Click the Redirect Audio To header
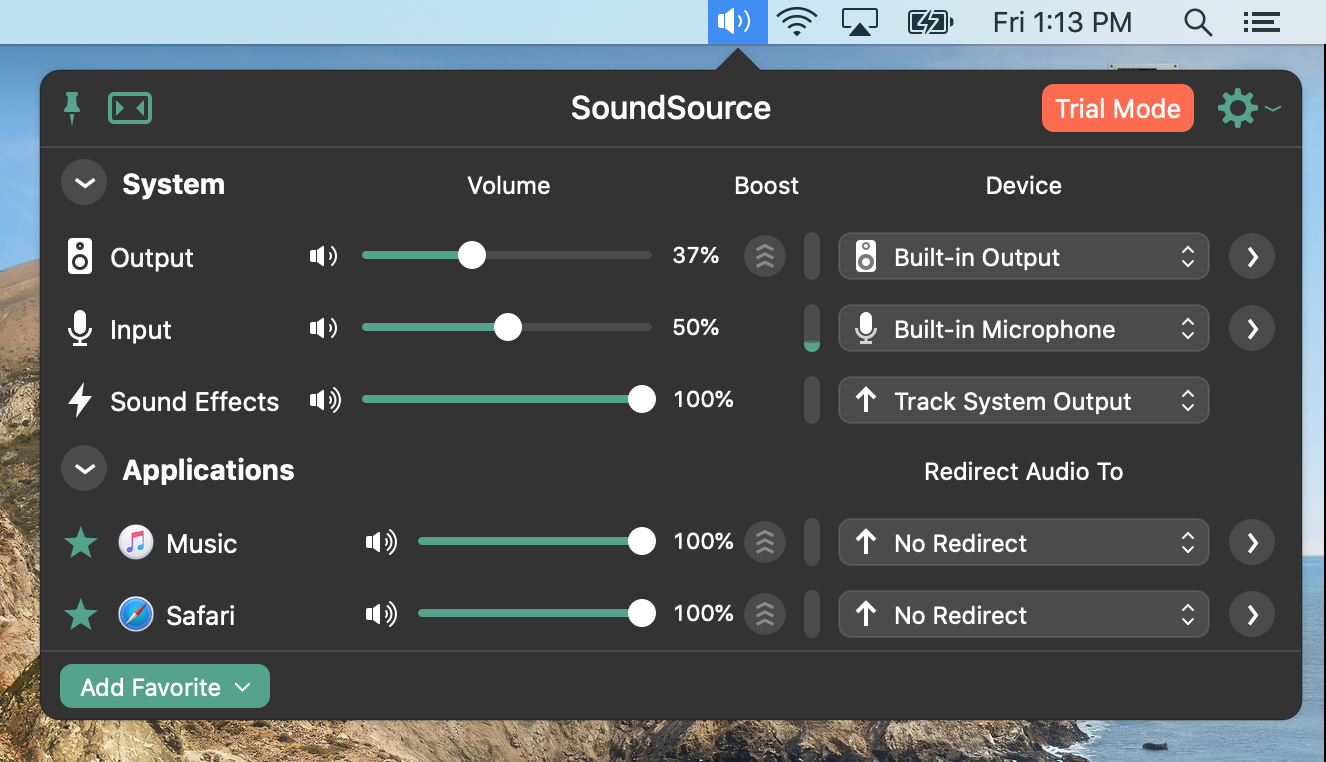Screen dimensions: 1326x762 point(1023,472)
